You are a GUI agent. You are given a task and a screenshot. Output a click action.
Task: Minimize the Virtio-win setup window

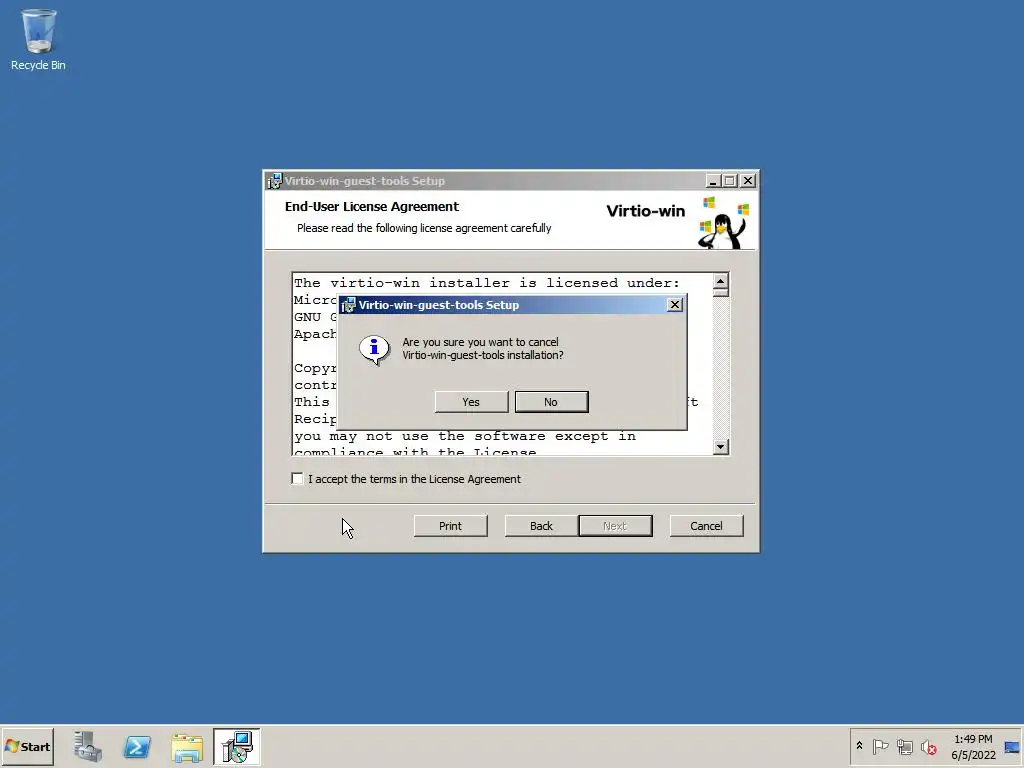[x=713, y=181]
